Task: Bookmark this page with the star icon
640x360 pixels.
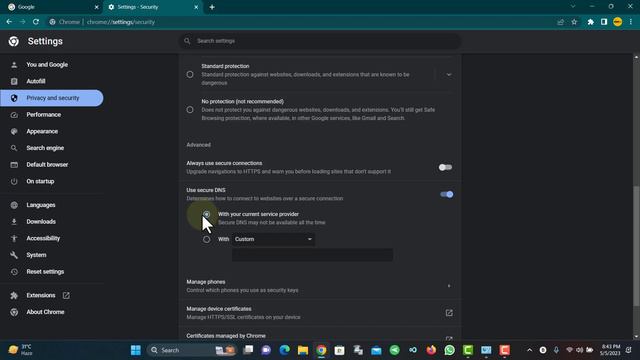Action: (574, 22)
